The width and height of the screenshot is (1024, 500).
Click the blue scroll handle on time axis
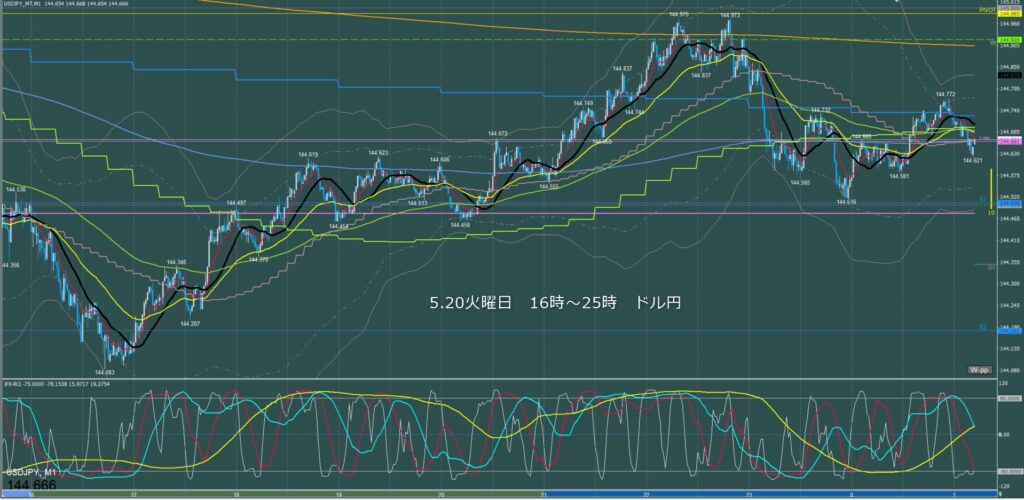coord(16,495)
